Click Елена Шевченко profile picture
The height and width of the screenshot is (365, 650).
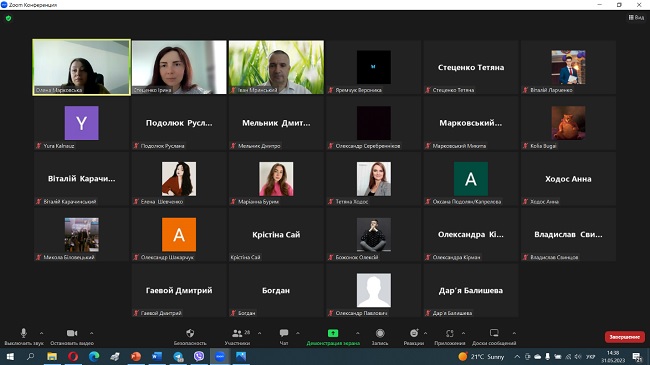click(x=179, y=179)
